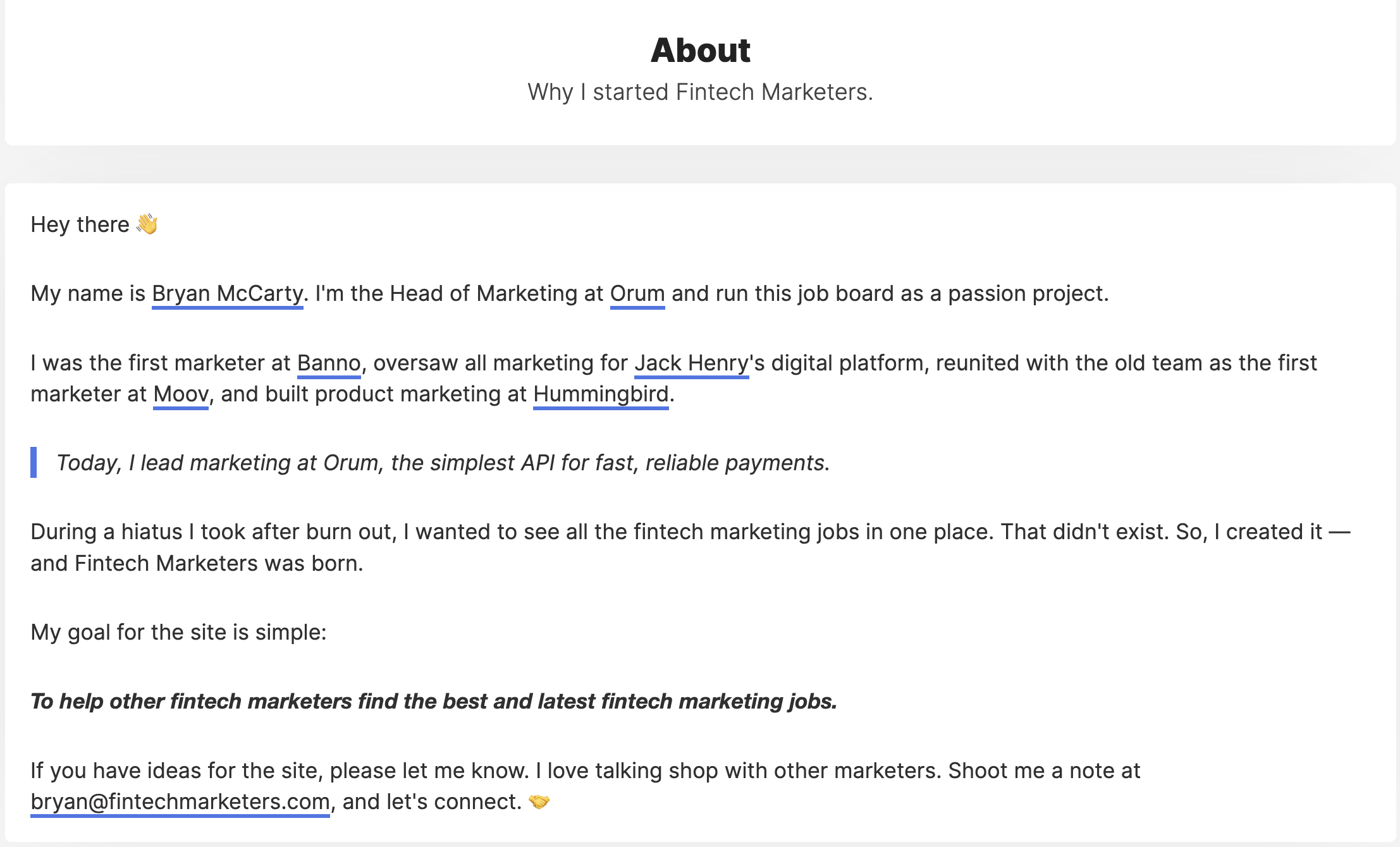Viewport: 1400px width, 847px height.
Task: Click the italic 'Today, I lead marketing' quote
Action: [443, 463]
